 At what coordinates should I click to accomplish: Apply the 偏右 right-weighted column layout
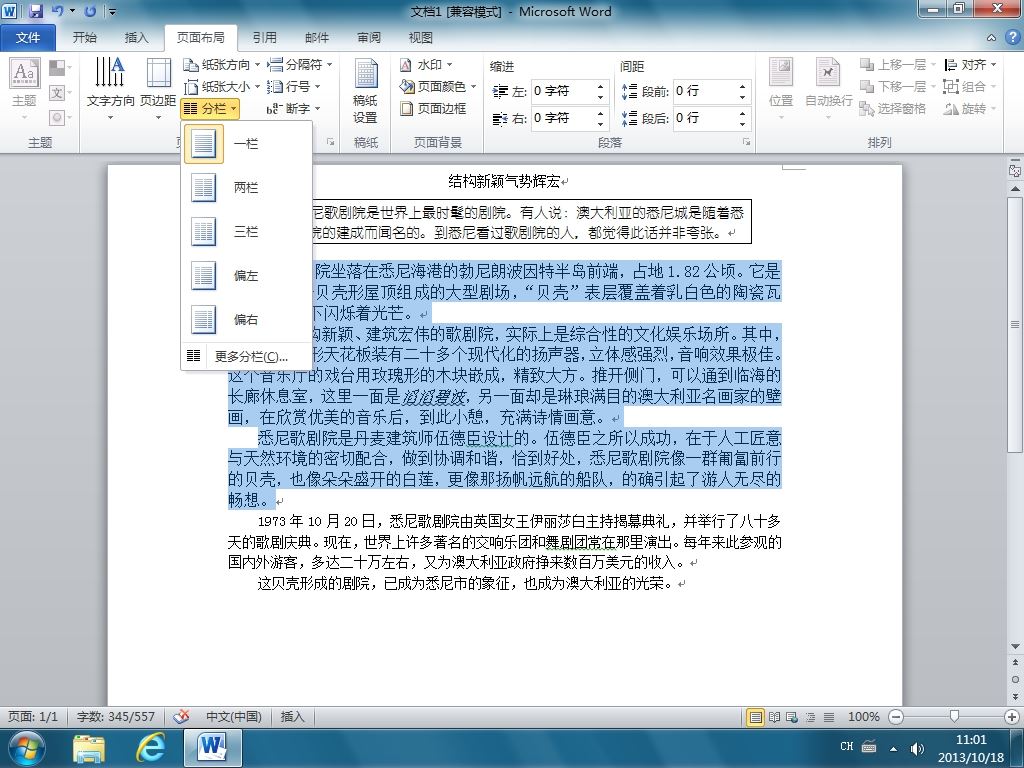(246, 319)
